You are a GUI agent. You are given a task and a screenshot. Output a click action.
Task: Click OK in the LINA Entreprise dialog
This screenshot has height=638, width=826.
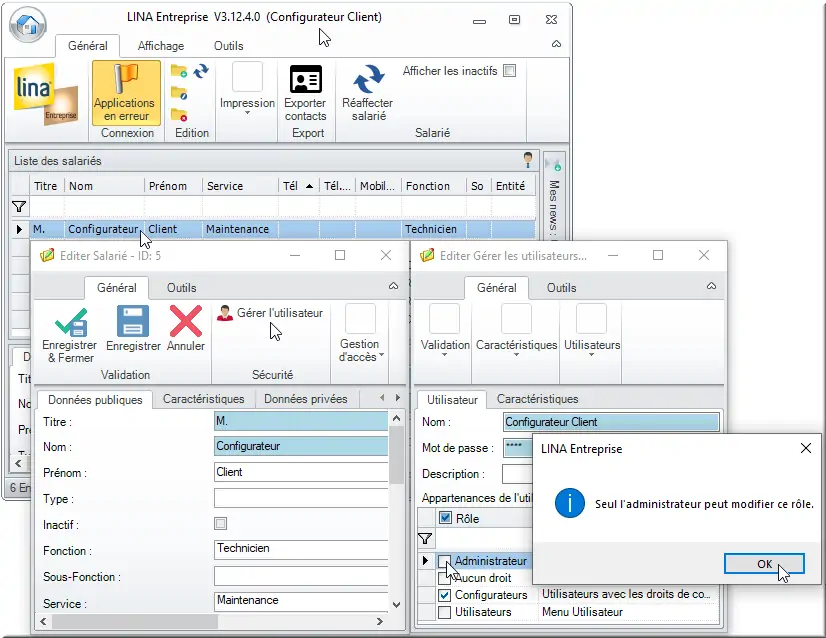coord(764,564)
